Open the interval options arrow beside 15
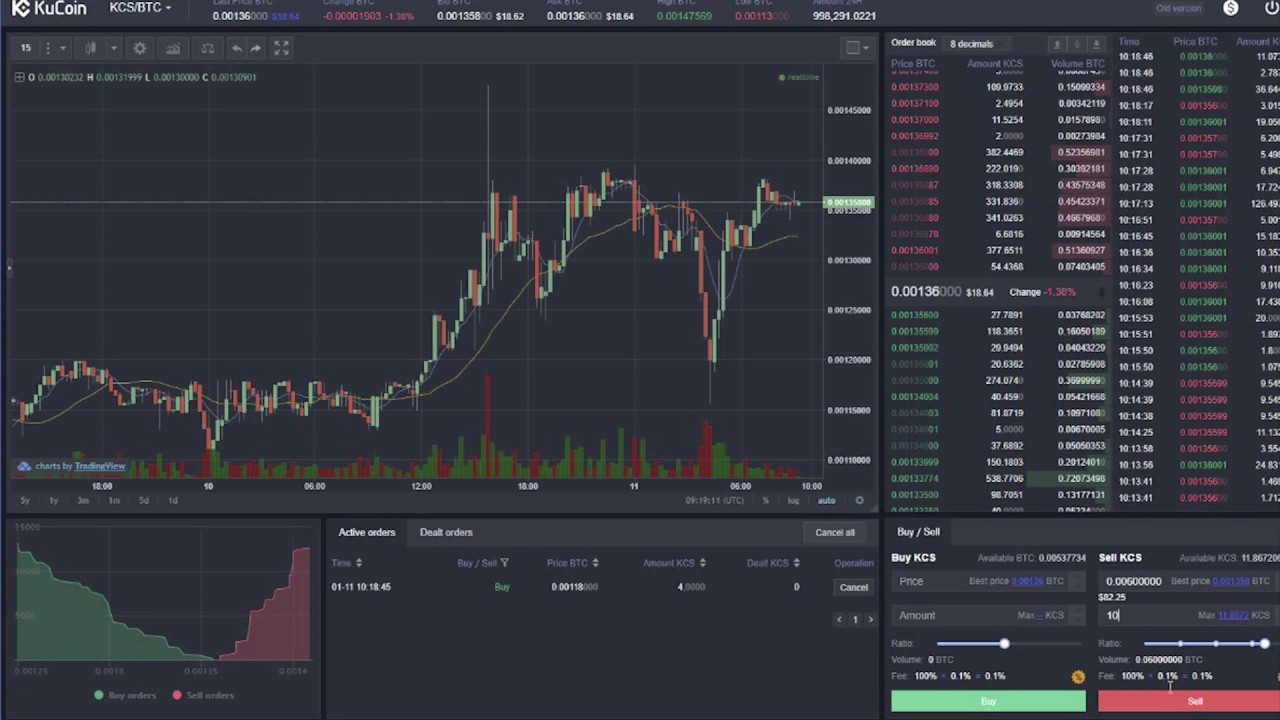The image size is (1280, 720). tap(62, 48)
